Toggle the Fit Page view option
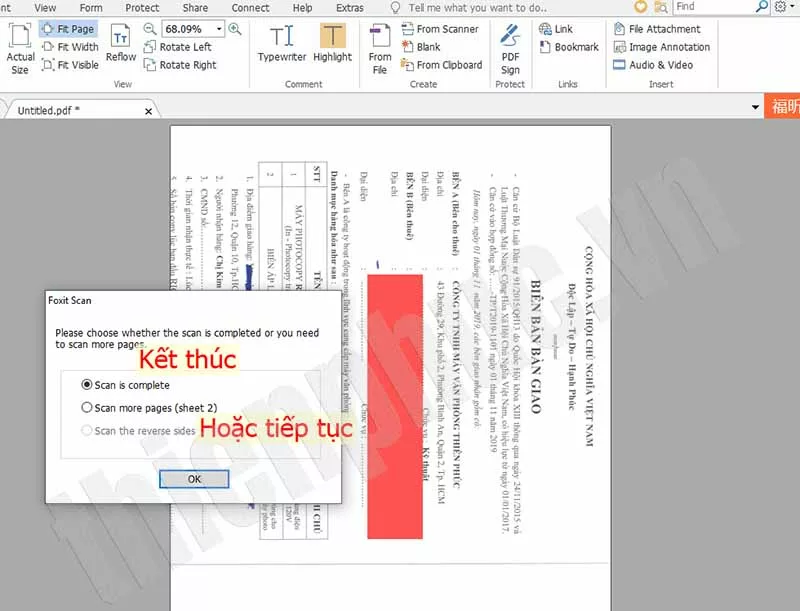Viewport: 800px width, 611px height. point(68,29)
